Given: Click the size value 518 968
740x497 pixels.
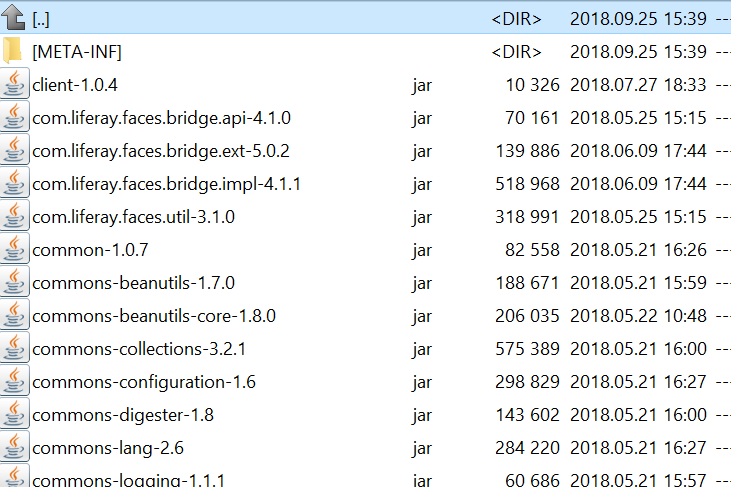Looking at the screenshot, I should coord(527,184).
